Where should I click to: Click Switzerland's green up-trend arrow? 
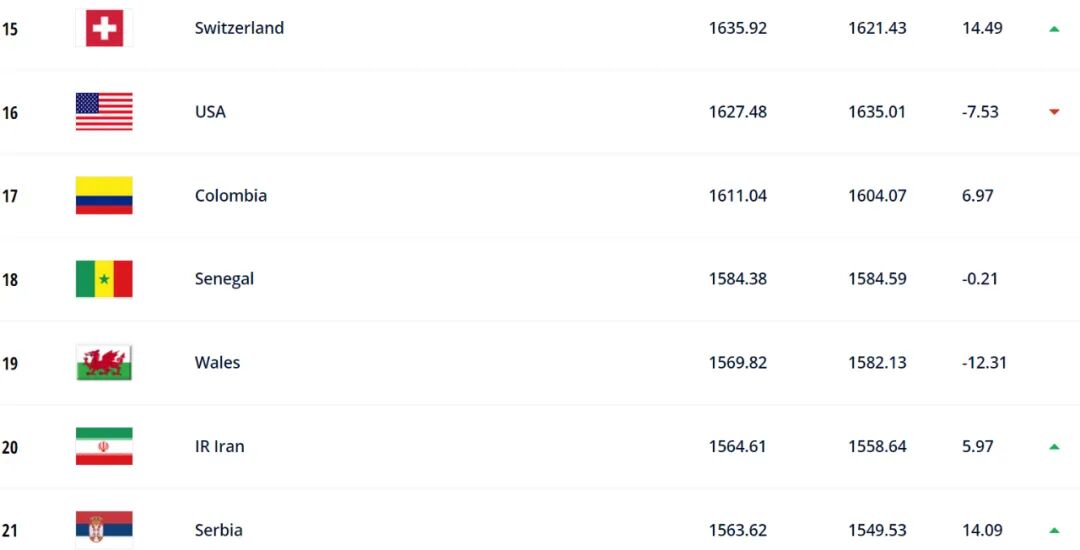[x=1054, y=29]
